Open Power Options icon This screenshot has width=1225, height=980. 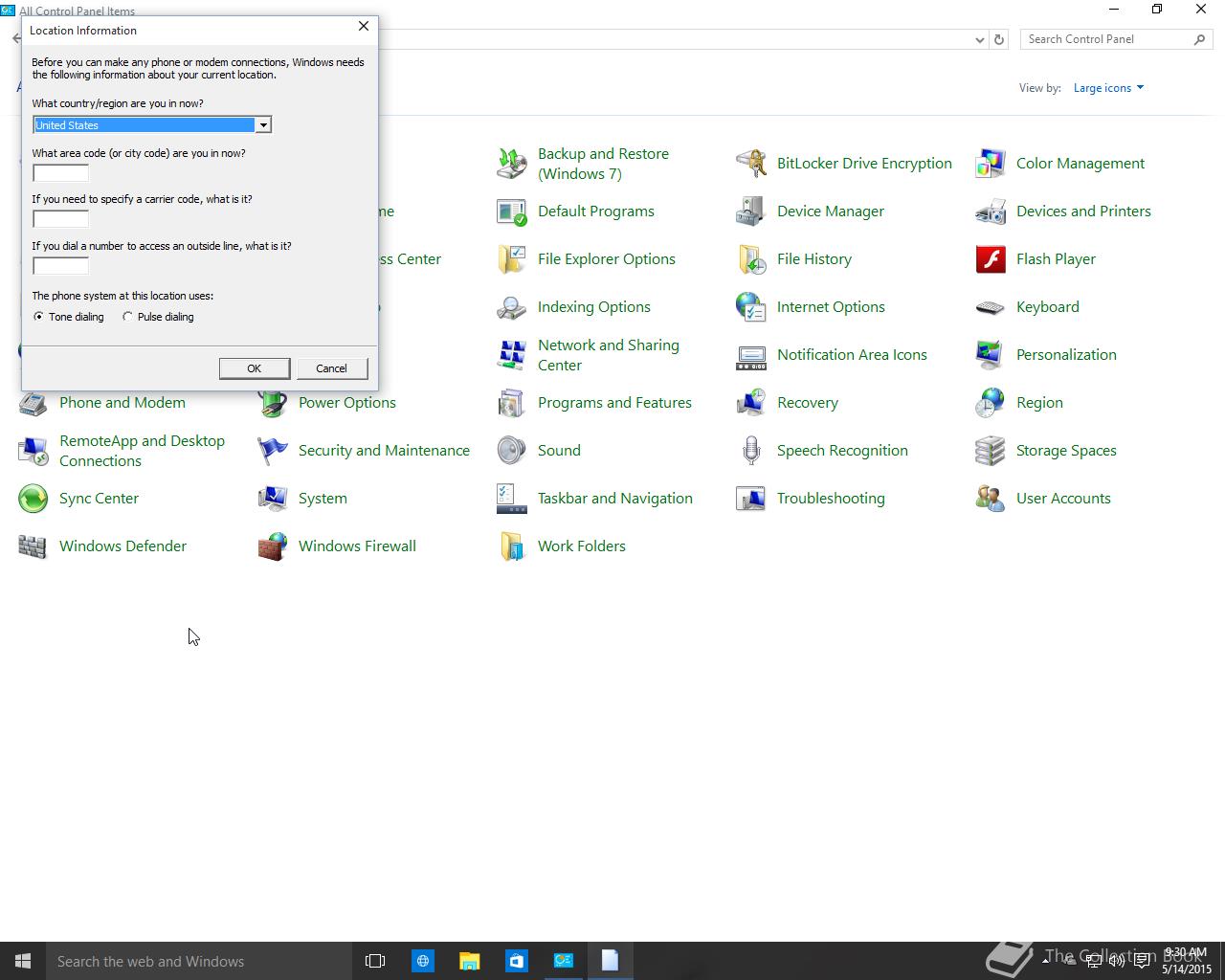tap(273, 403)
